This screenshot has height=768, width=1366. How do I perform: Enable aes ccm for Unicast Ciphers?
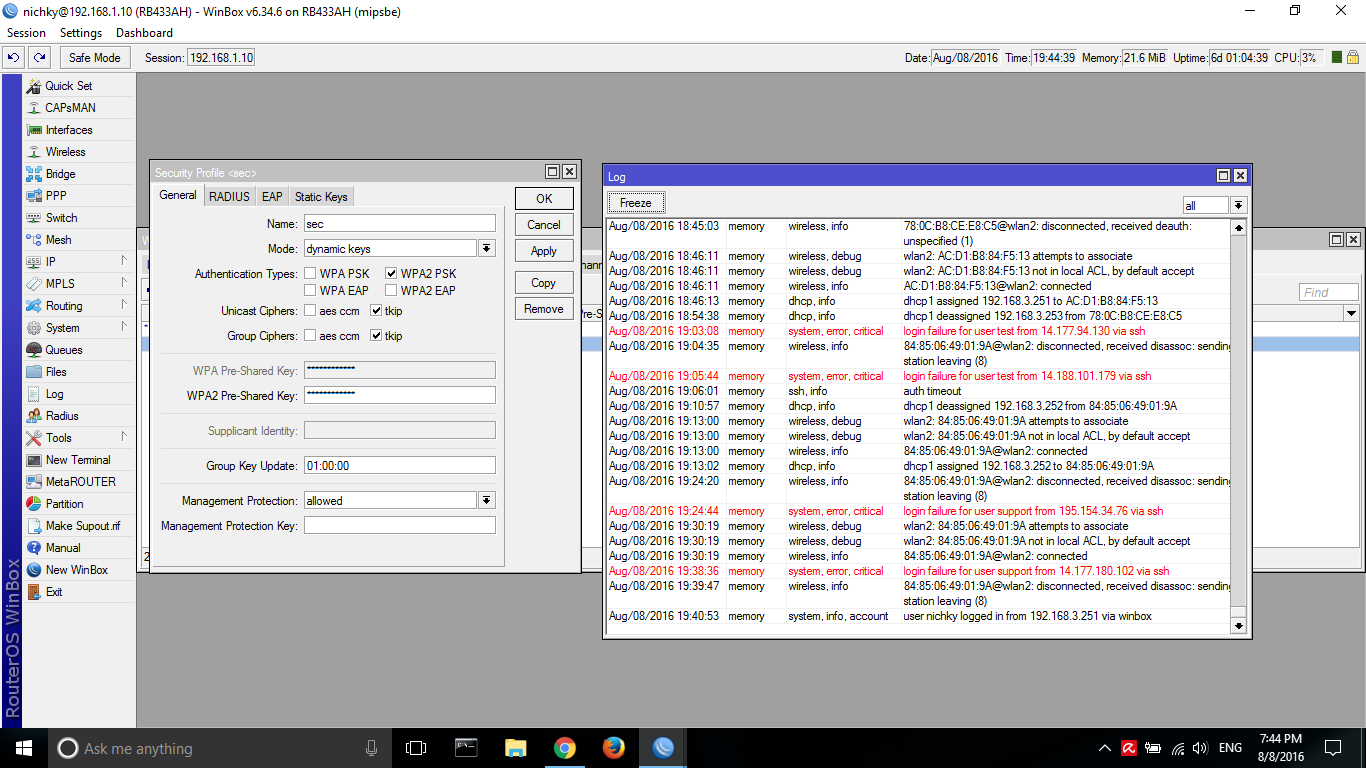(x=311, y=311)
